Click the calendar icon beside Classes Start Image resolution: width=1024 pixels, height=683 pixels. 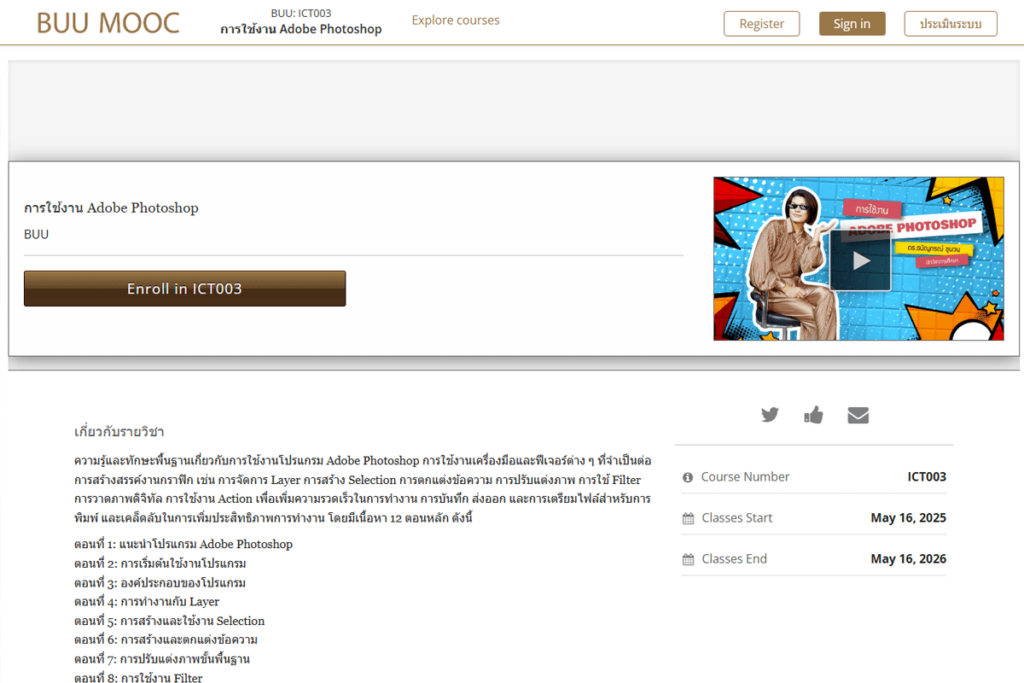(x=688, y=519)
